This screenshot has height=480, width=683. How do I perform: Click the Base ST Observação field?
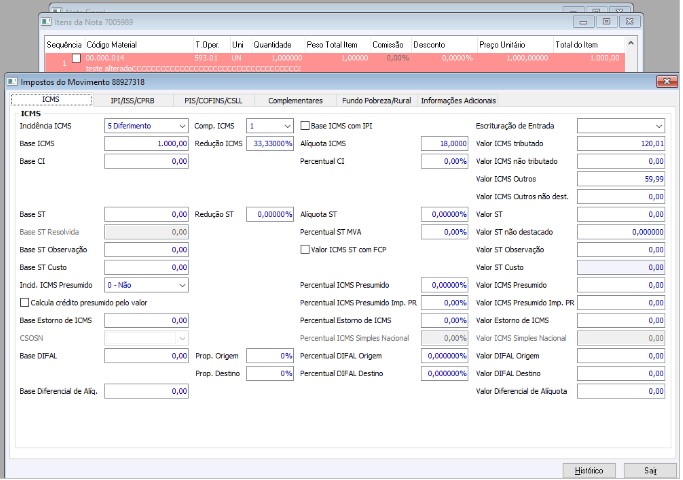[146, 250]
